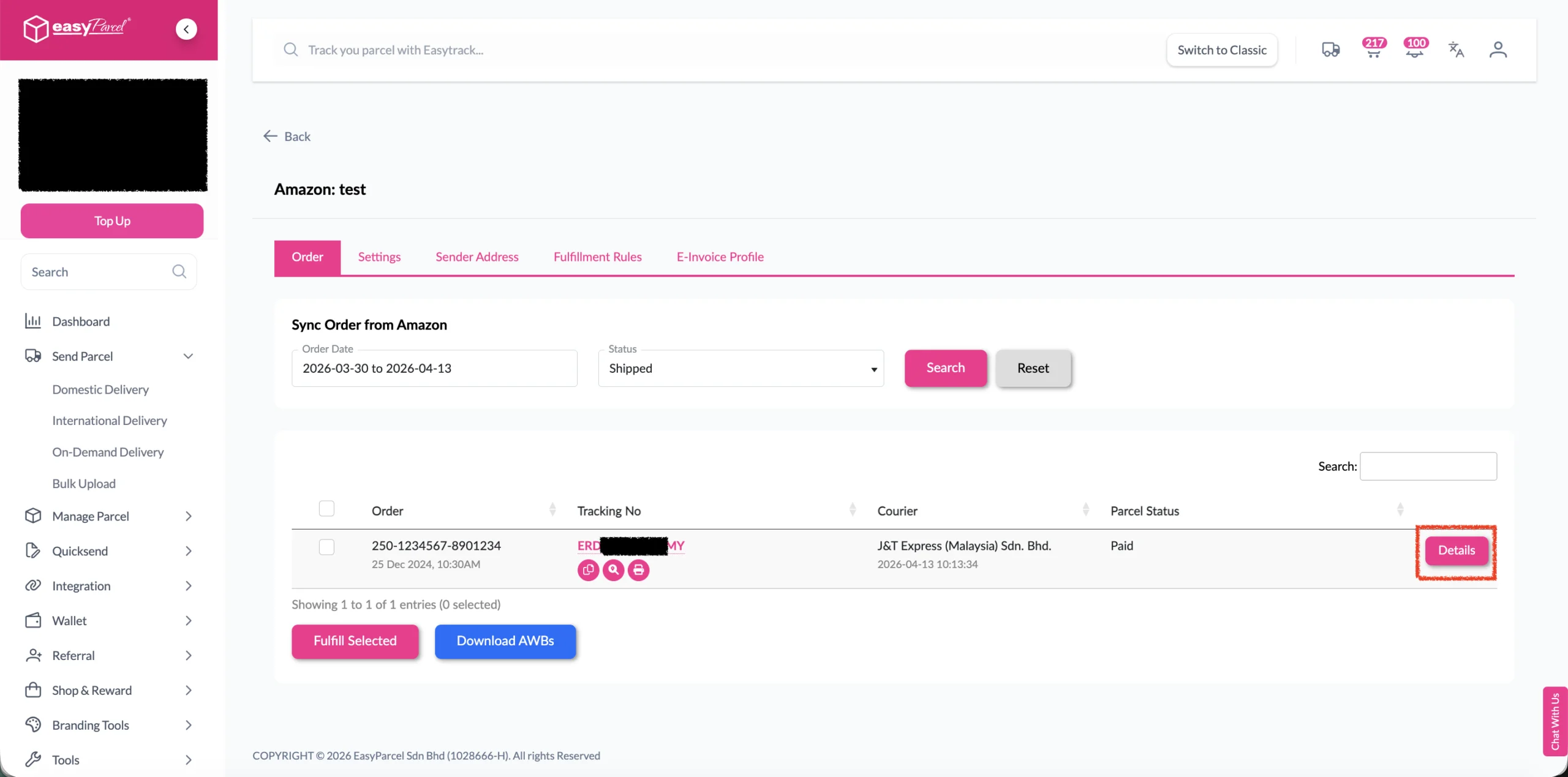Click Download AWBs button
The image size is (1568, 777).
505,641
